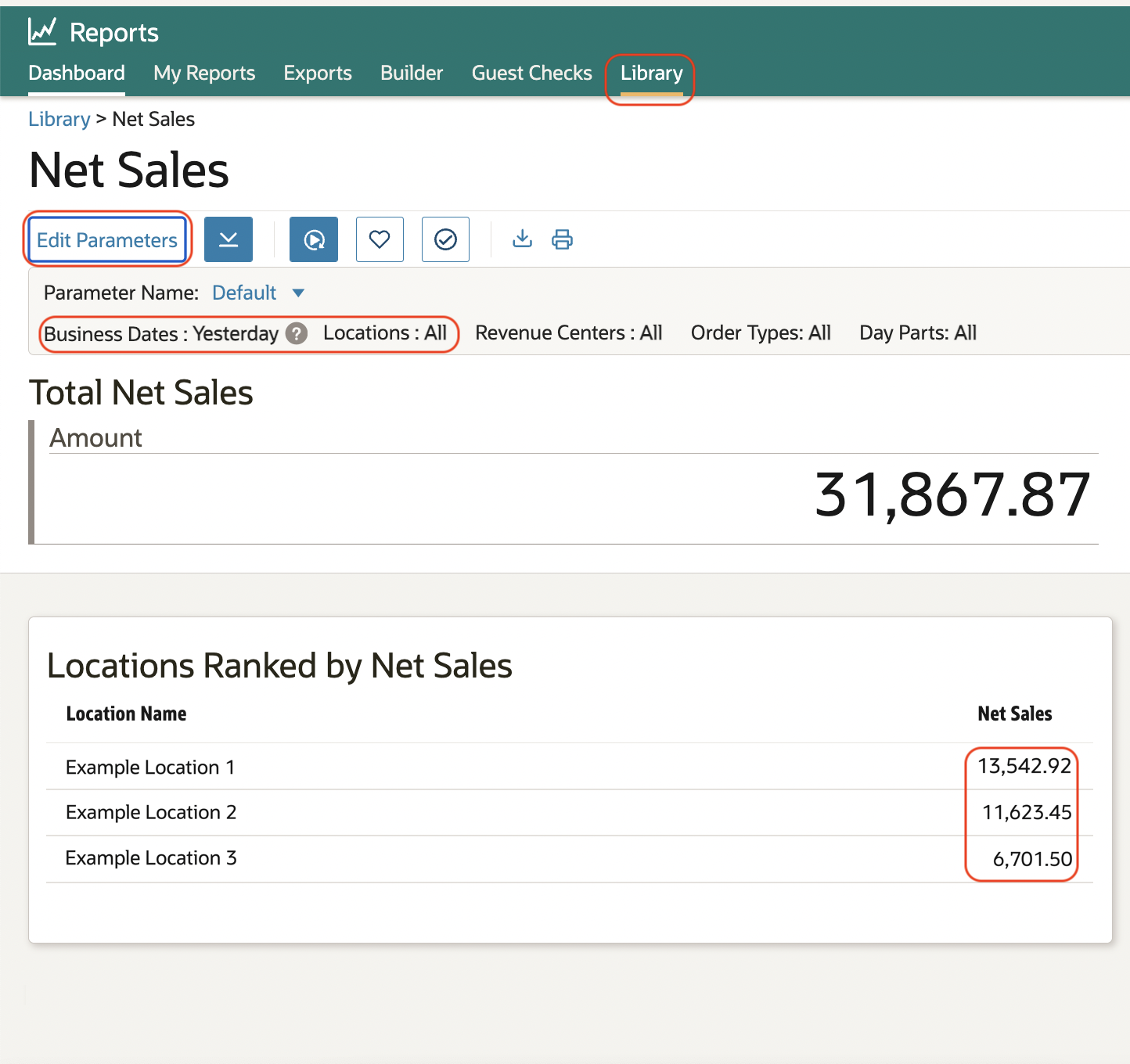Click the Edit Parameters button
The height and width of the screenshot is (1064, 1130).
tap(107, 239)
